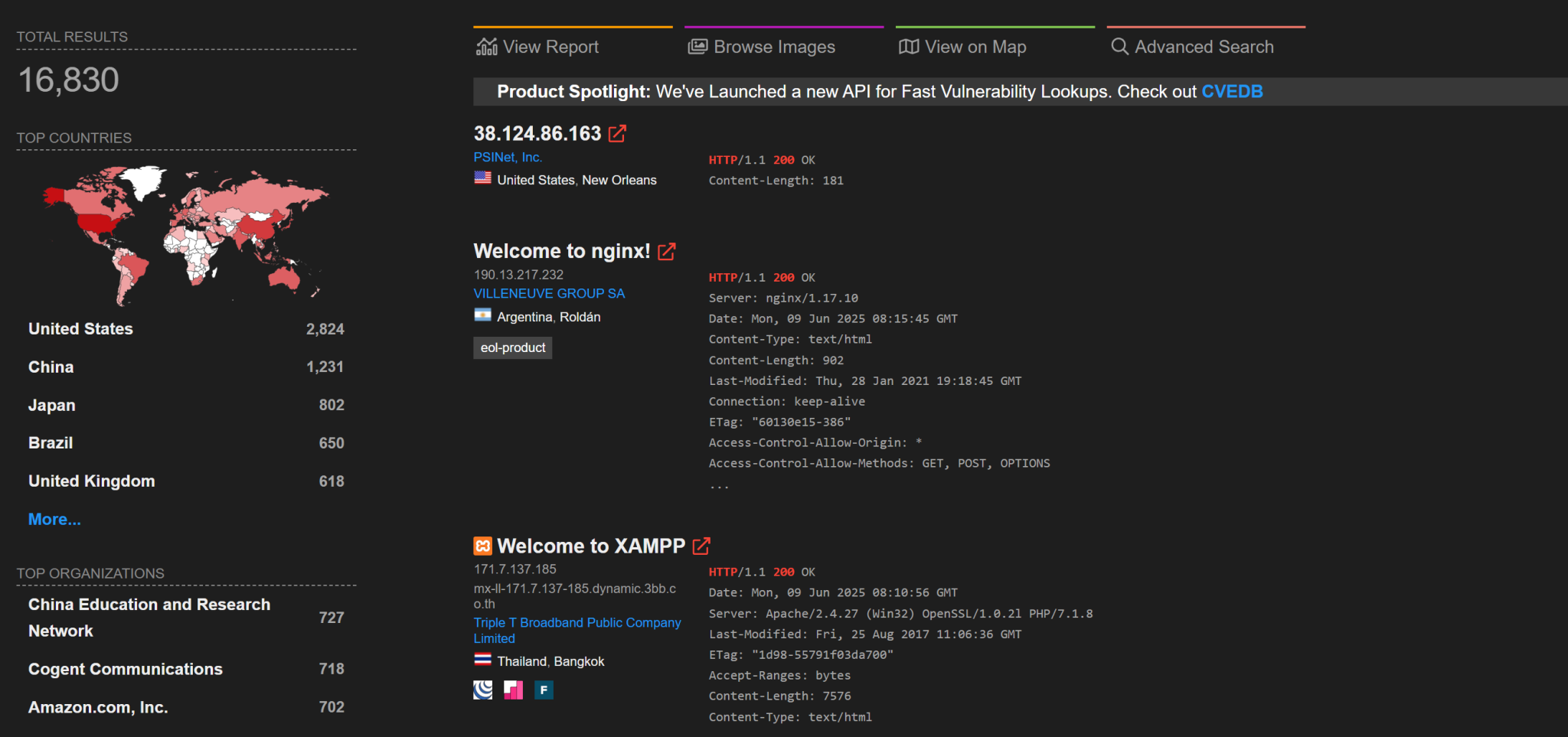Open the CVEDB link in the spotlight banner

point(1232,91)
